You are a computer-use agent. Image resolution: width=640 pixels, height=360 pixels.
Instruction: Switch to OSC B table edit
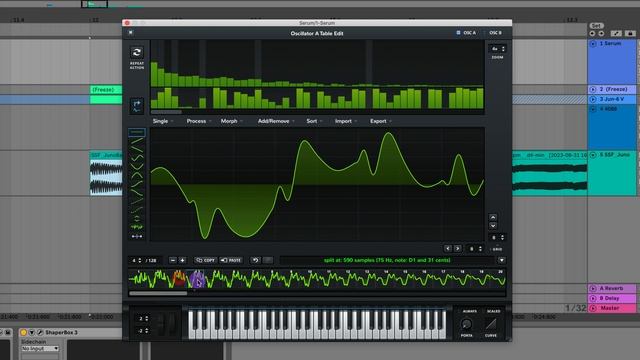click(x=495, y=33)
